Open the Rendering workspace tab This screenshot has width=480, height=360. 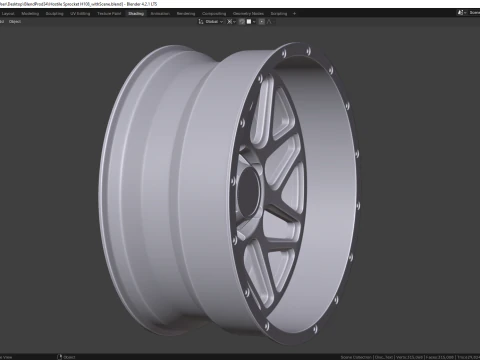(x=186, y=14)
